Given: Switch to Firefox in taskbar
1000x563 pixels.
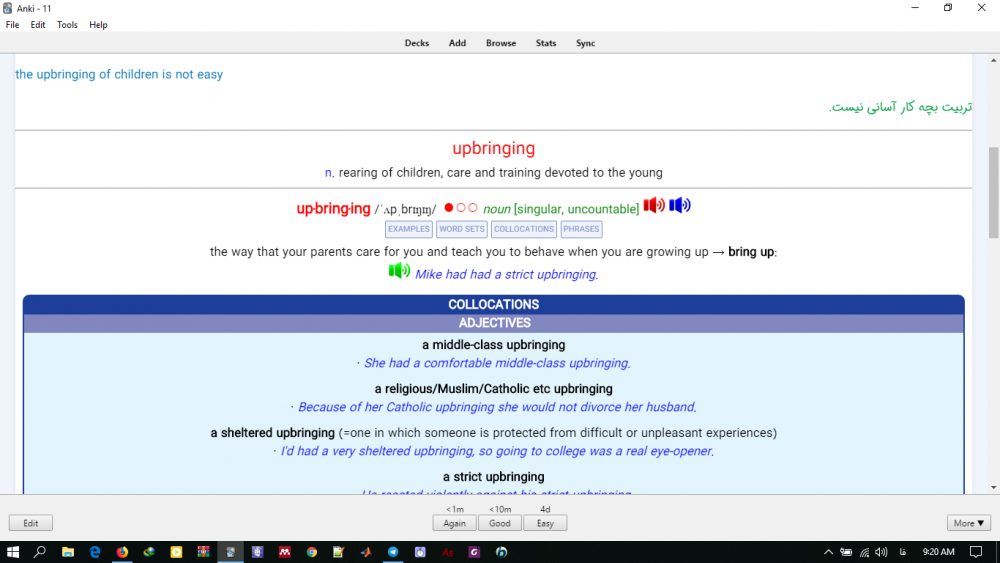Looking at the screenshot, I should point(122,552).
